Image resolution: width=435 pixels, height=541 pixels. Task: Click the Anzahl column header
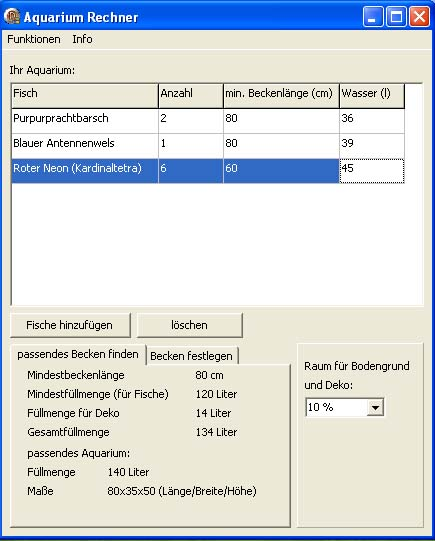coord(191,96)
